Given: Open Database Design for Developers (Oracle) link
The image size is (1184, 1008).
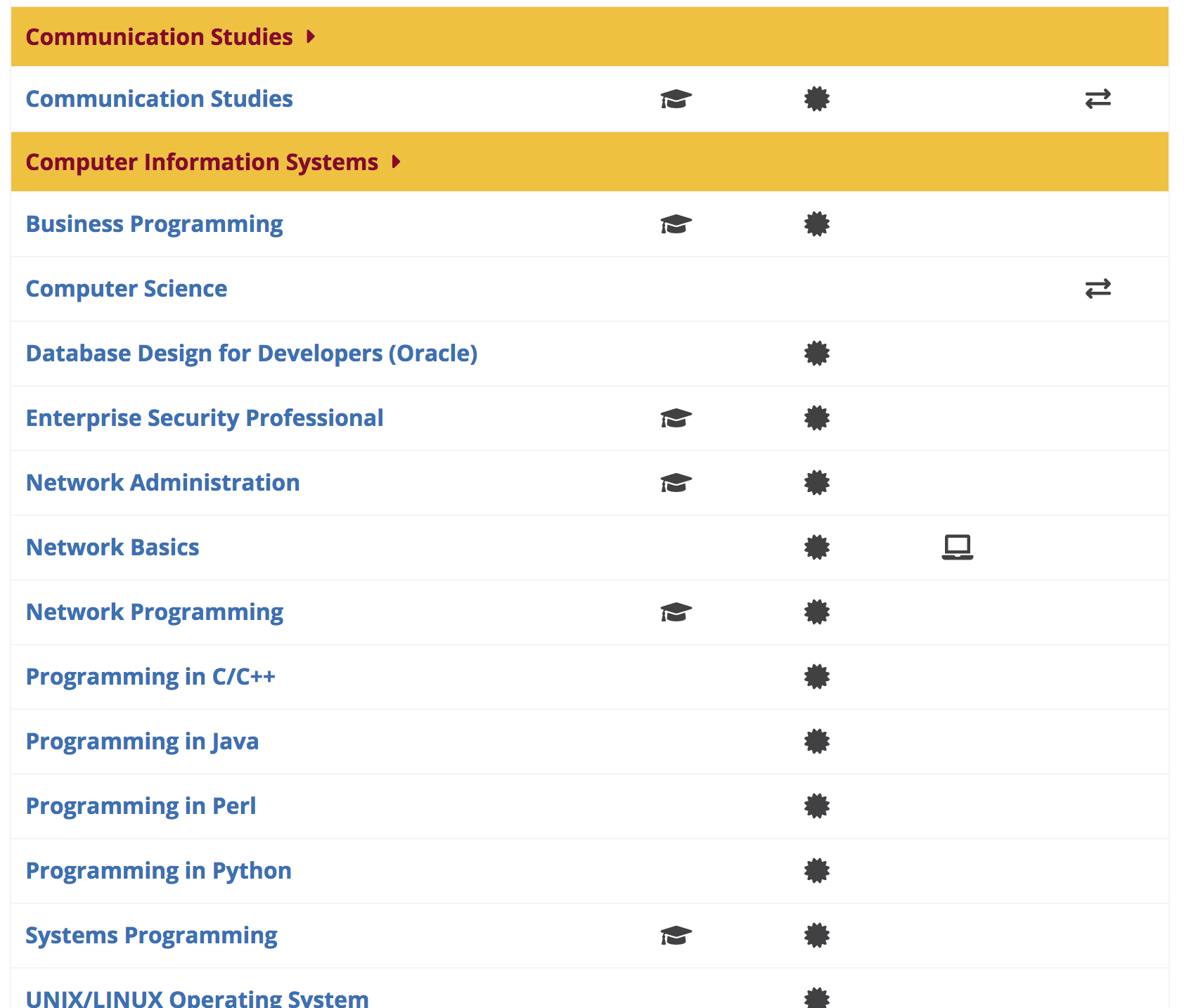Looking at the screenshot, I should [x=252, y=354].
